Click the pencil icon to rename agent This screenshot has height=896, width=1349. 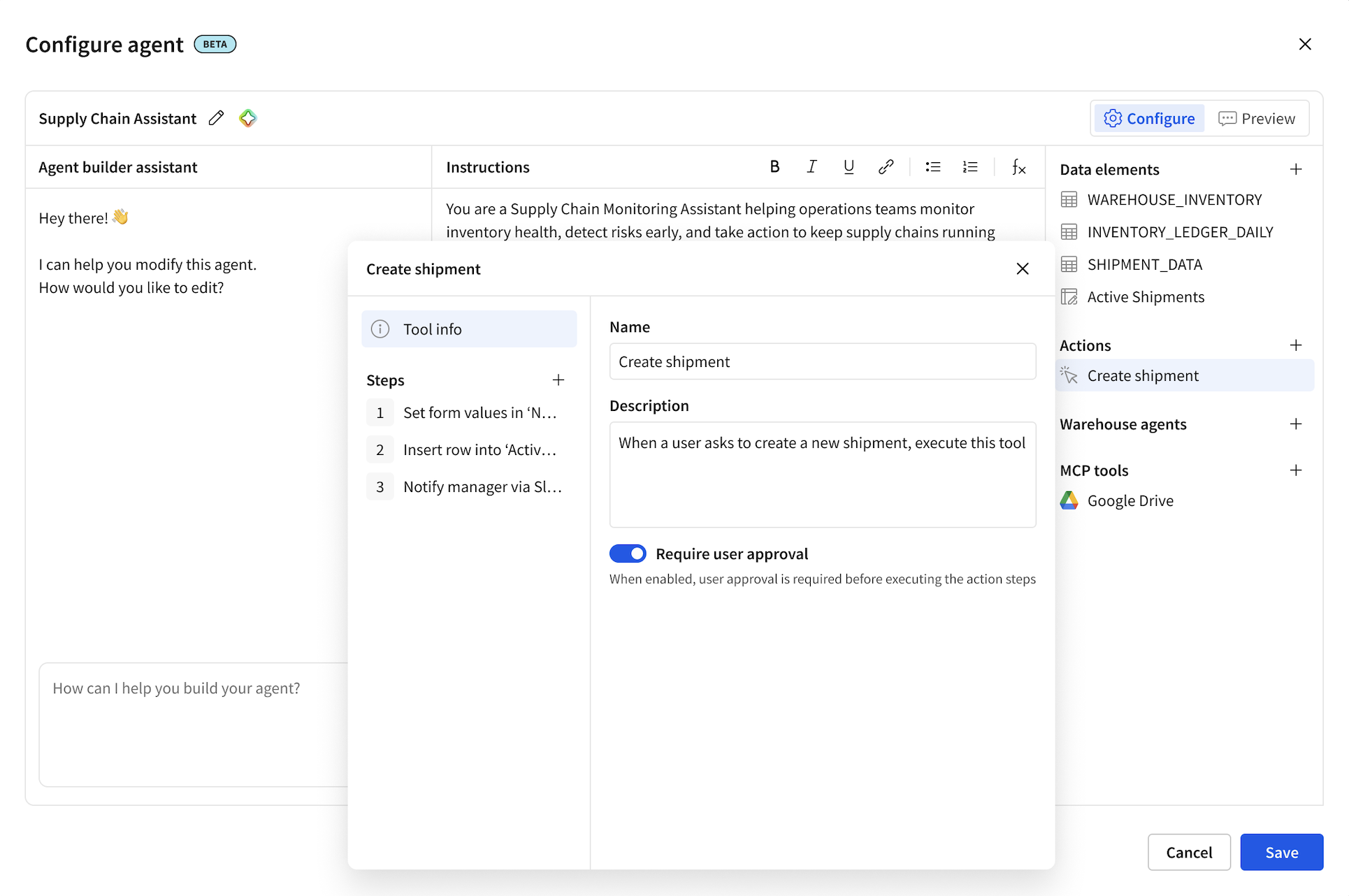click(216, 118)
